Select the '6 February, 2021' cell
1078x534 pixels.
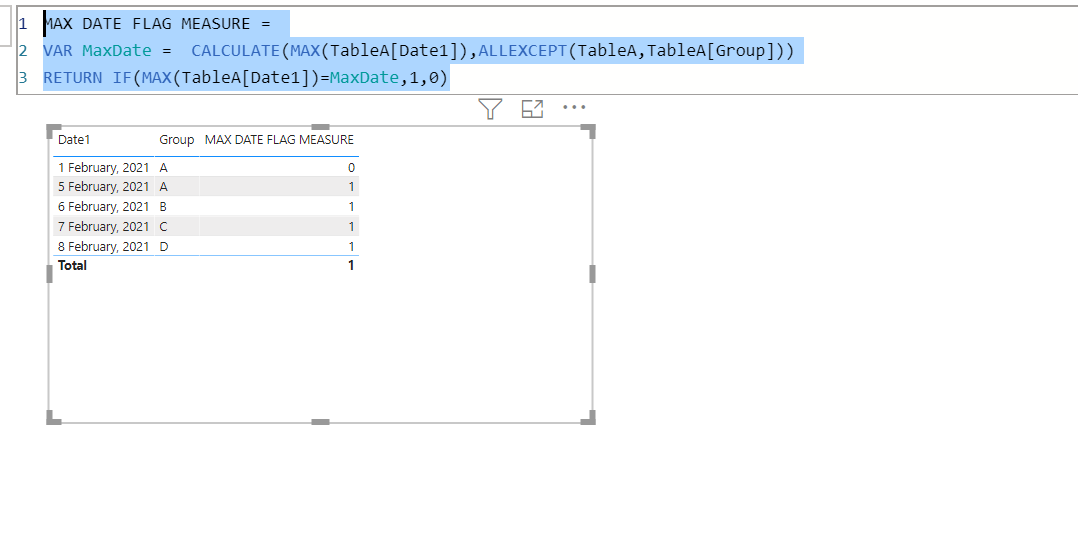click(x=103, y=206)
